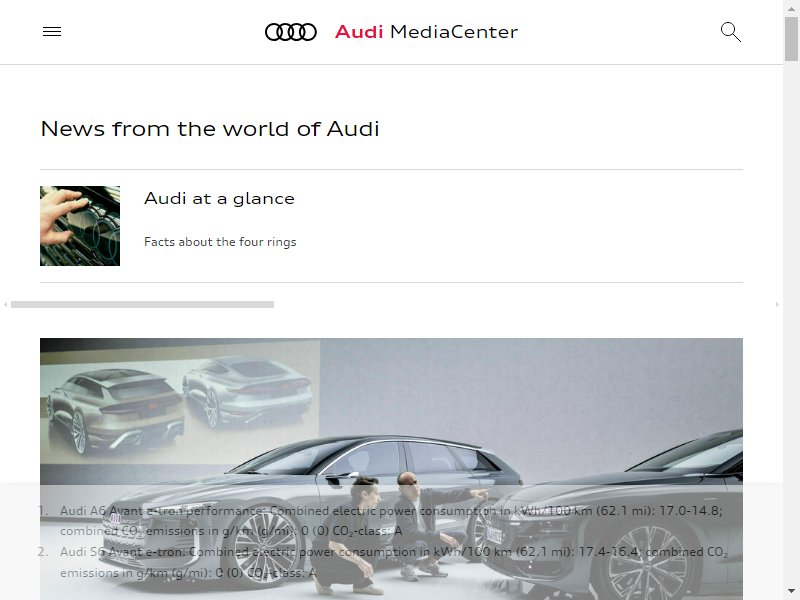
Task: Open the Audi at a glance link
Action: pos(219,198)
